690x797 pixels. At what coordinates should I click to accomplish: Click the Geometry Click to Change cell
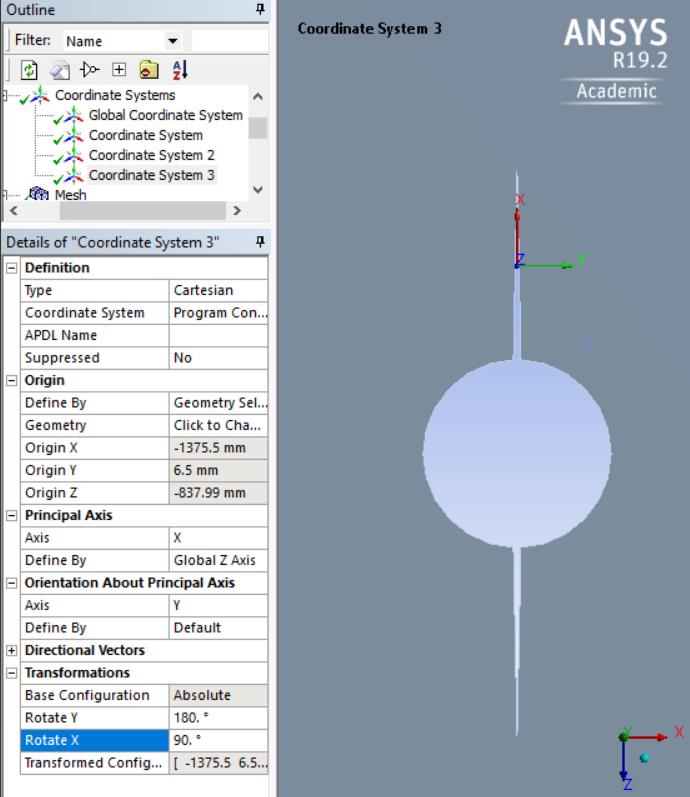[x=218, y=425]
